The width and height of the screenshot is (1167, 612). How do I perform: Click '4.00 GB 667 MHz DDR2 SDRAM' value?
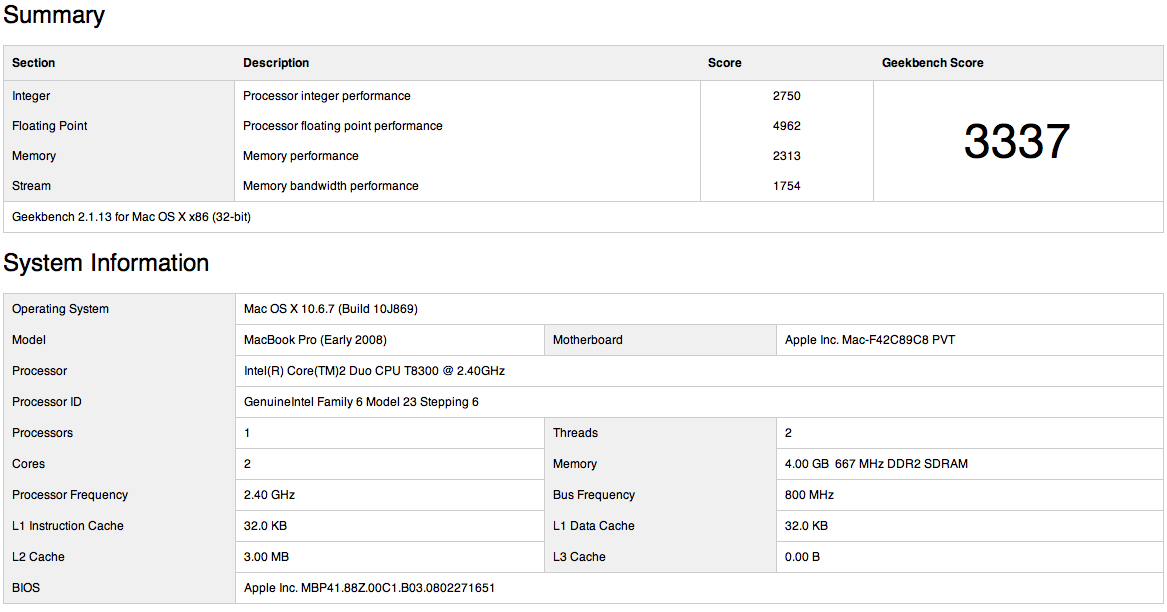(x=876, y=464)
